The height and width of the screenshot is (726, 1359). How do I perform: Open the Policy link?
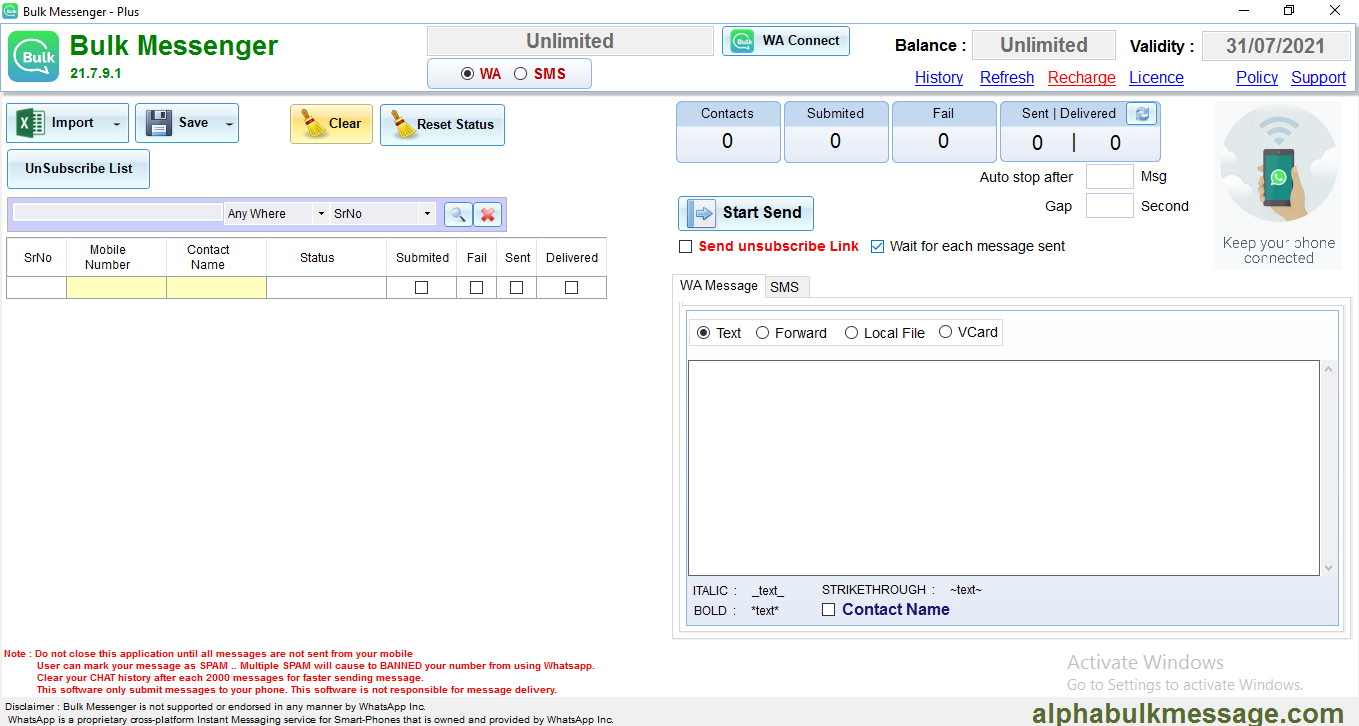click(x=1257, y=78)
